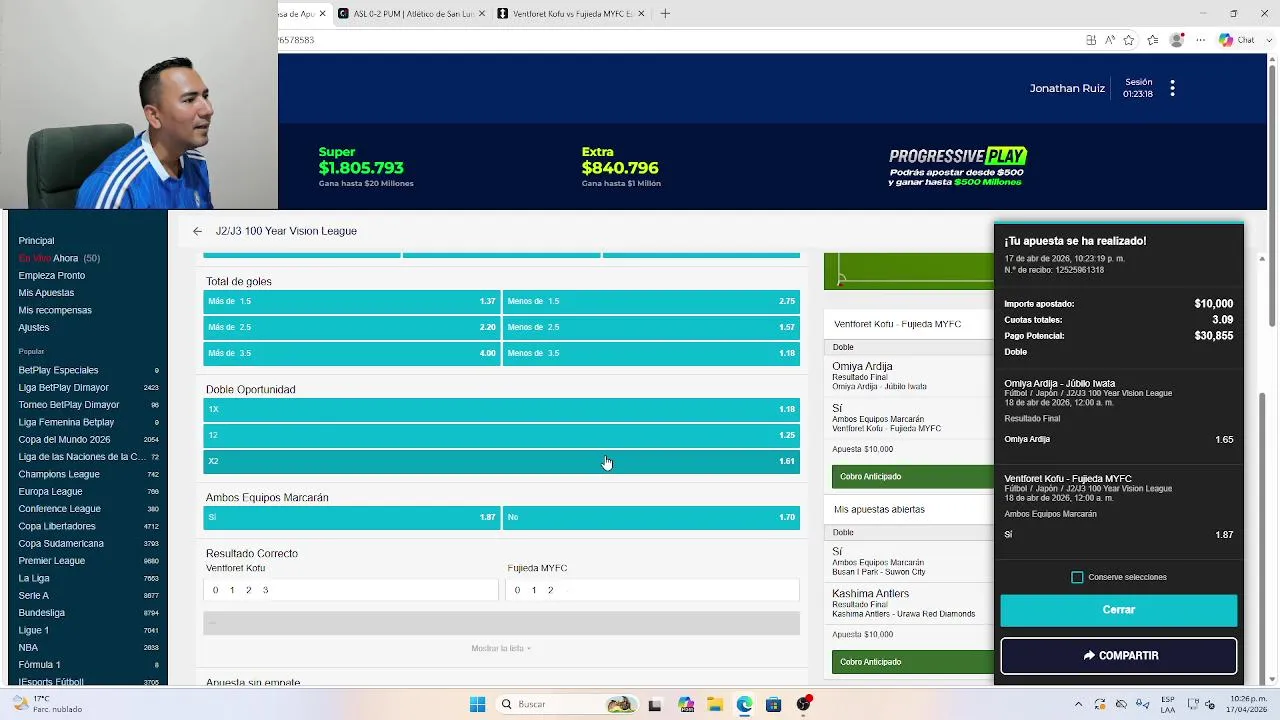This screenshot has width=1280, height=720.
Task: Open File Explorer from the taskbar
Action: click(x=716, y=704)
